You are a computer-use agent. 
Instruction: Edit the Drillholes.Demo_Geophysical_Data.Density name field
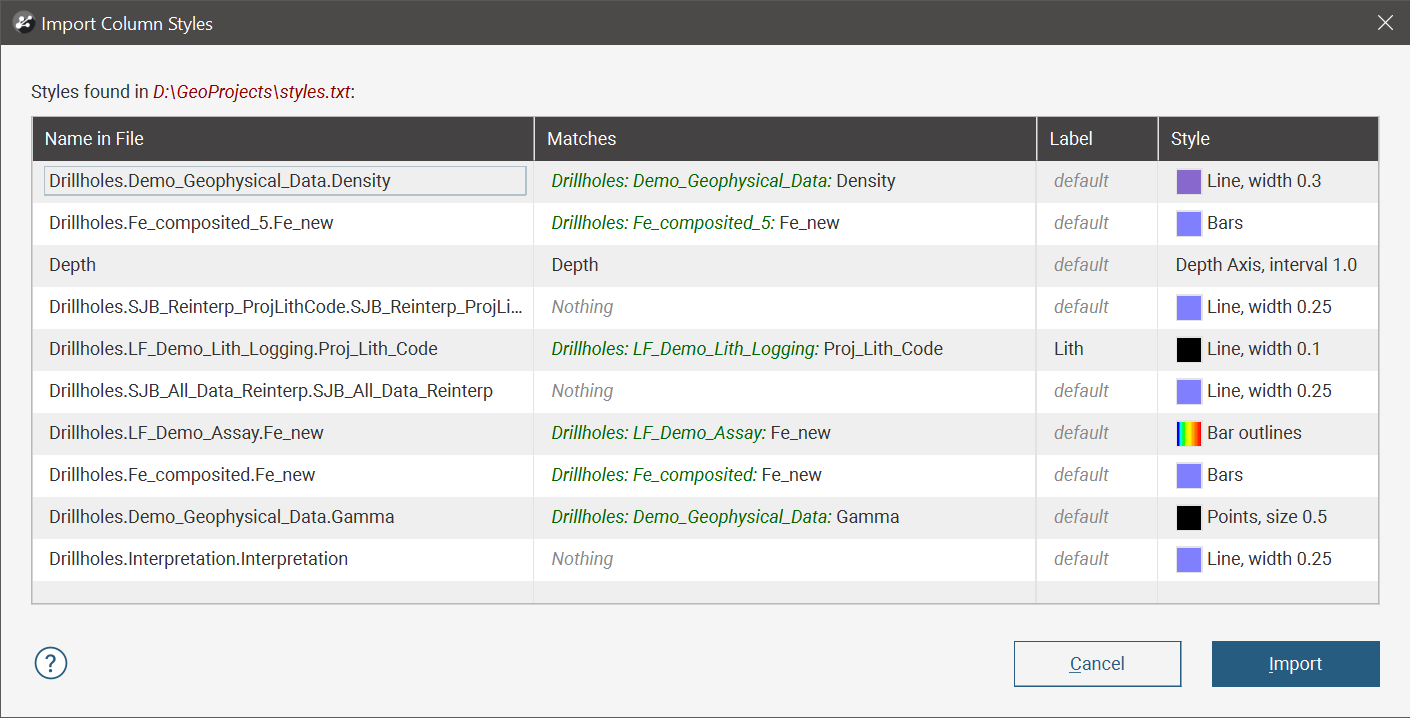[285, 181]
